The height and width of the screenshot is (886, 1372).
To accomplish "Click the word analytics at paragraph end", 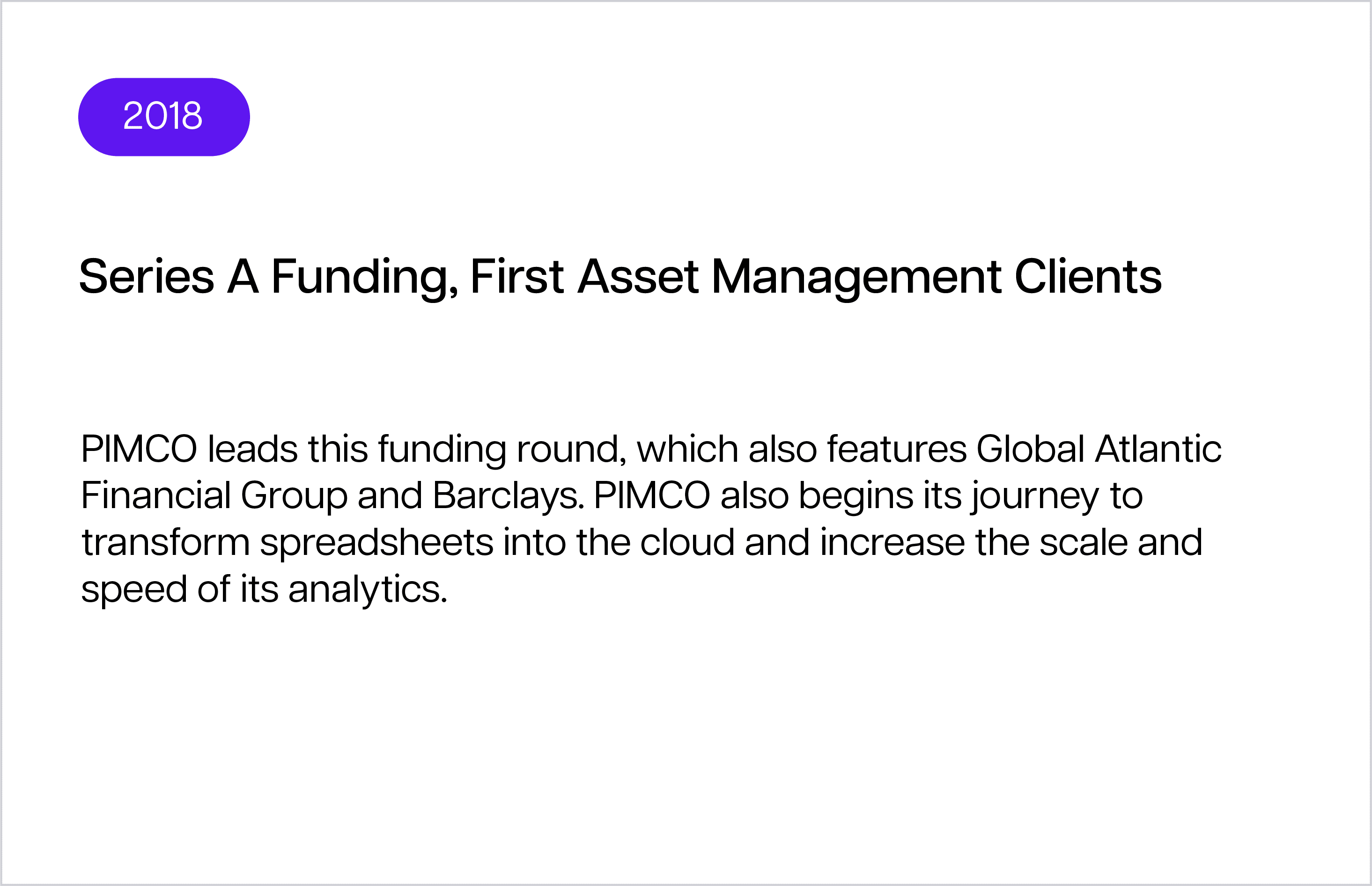I will tap(368, 591).
